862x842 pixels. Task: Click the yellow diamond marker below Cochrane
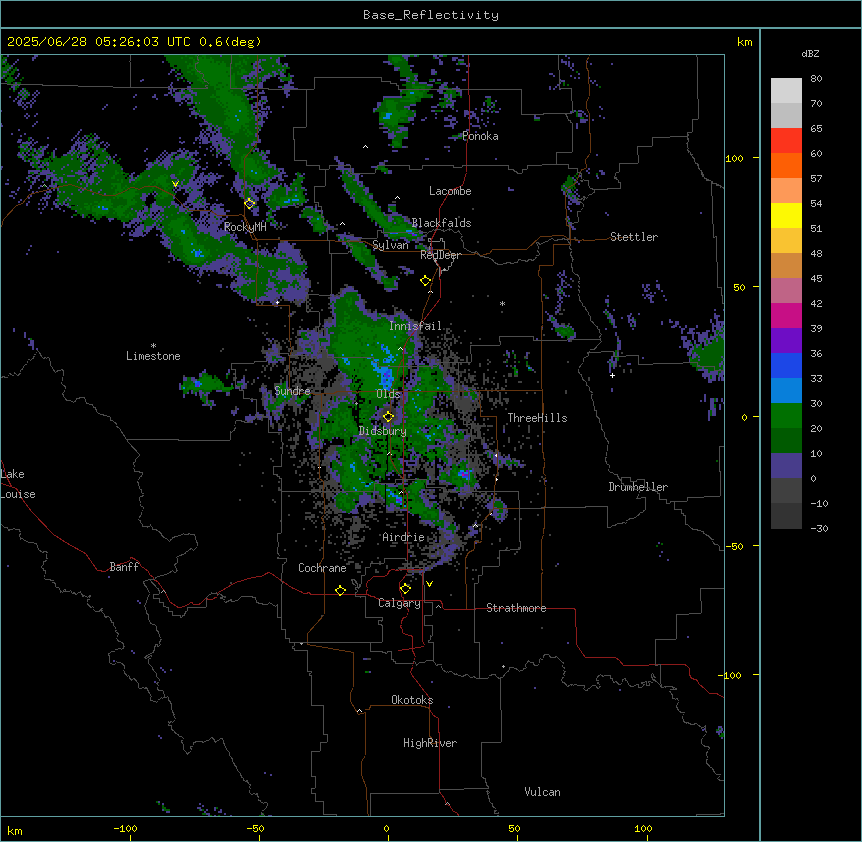340,590
